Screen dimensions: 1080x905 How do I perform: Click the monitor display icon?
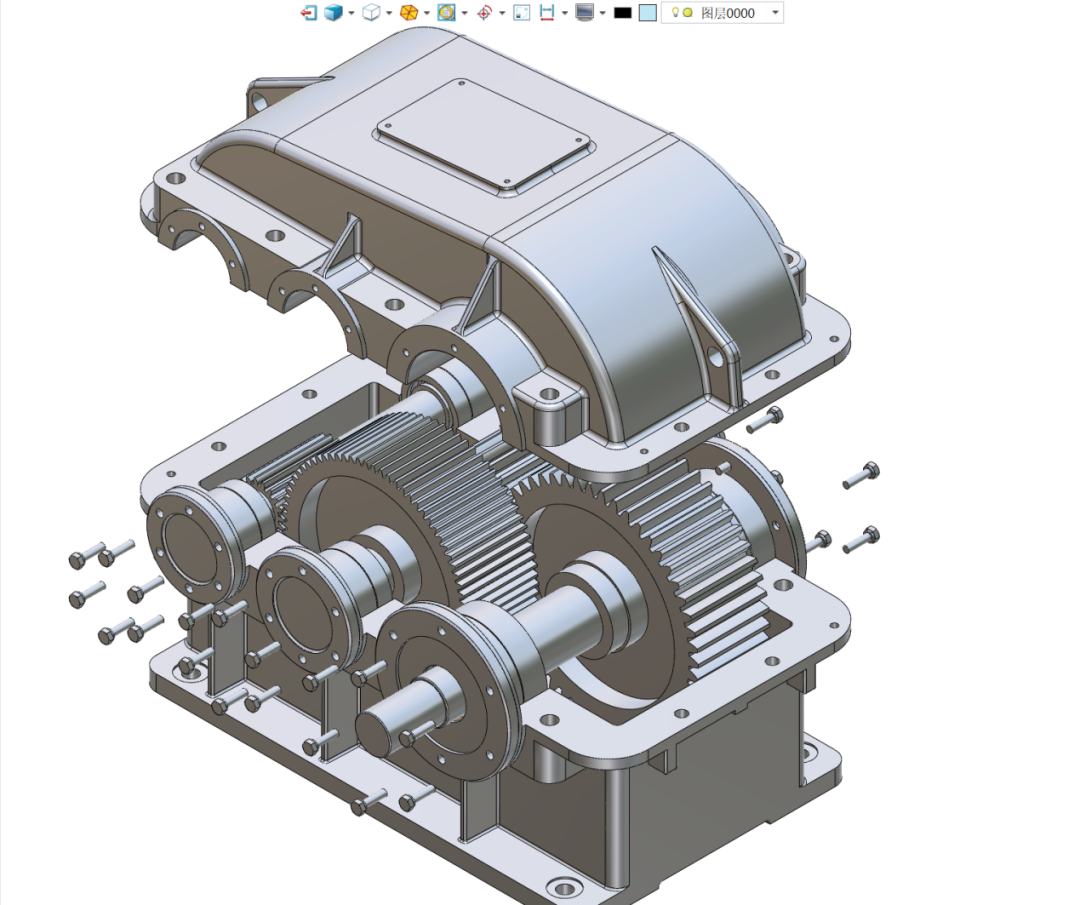point(585,12)
